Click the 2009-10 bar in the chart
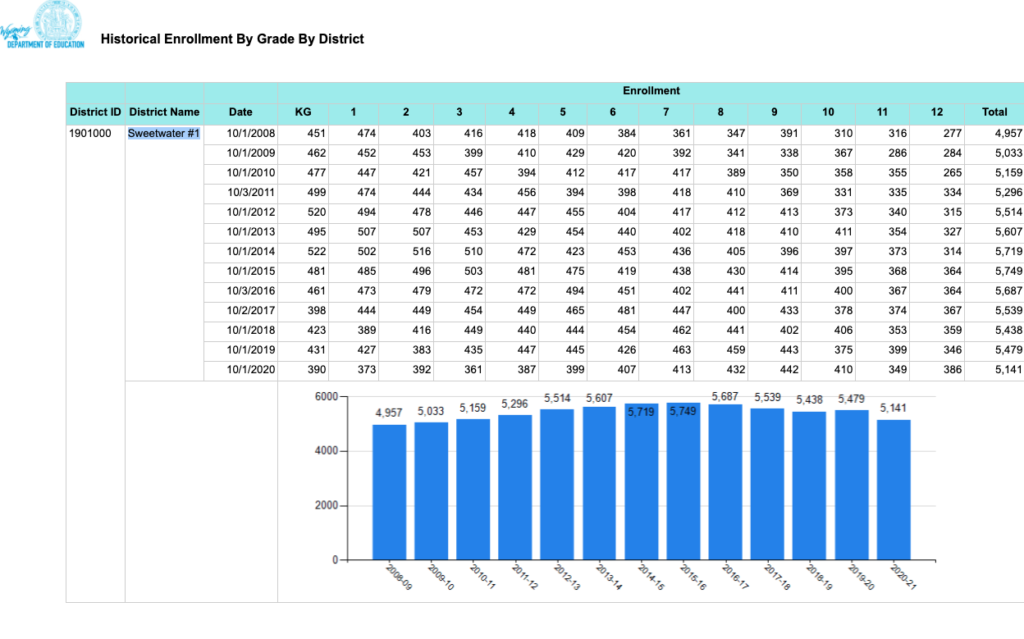Image resolution: width=1024 pixels, height=639 pixels. 431,491
